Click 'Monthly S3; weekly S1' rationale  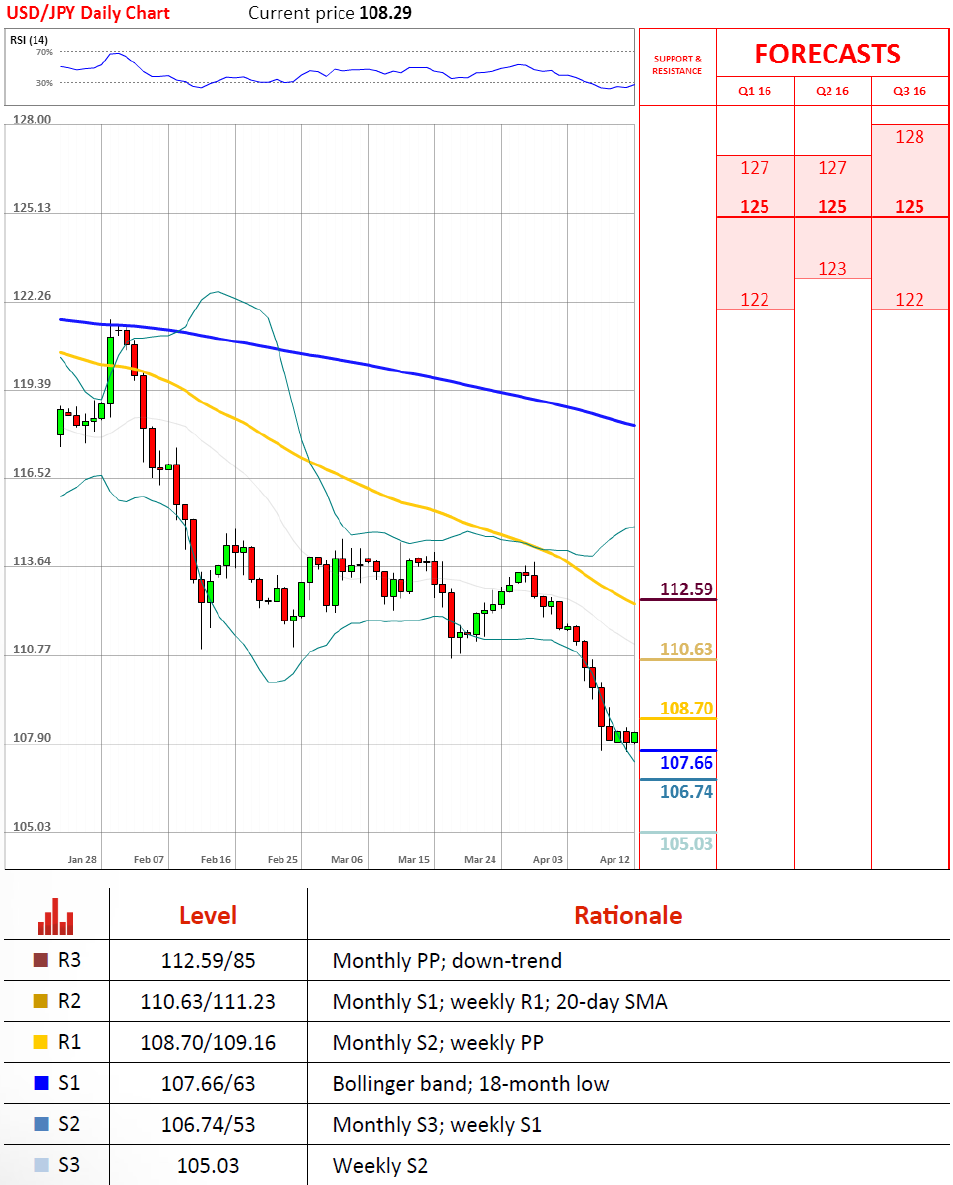point(437,1125)
